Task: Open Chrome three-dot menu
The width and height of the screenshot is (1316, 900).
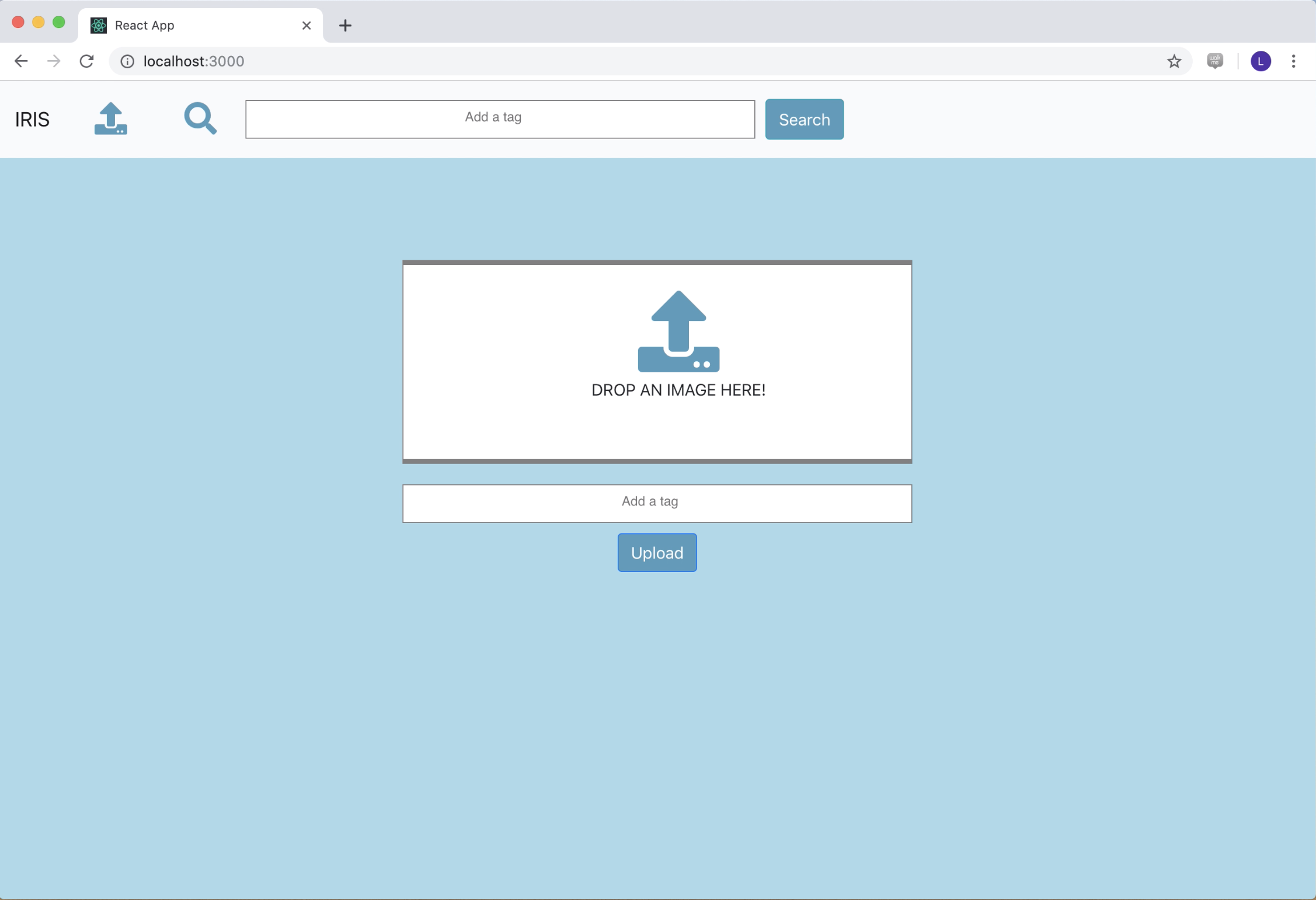Action: tap(1293, 61)
